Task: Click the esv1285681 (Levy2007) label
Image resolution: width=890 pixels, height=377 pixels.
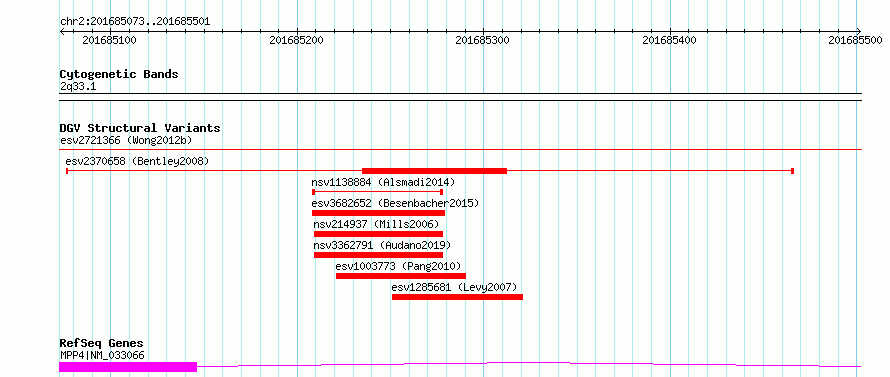Action: (x=455, y=287)
